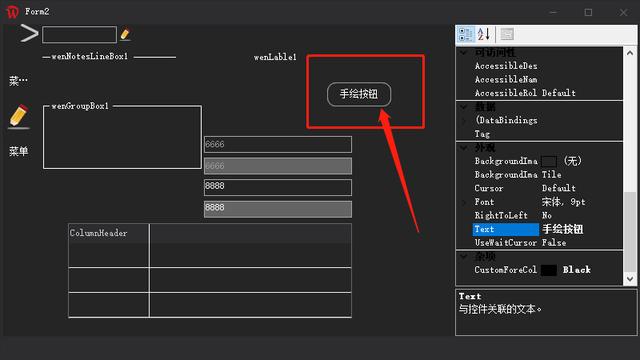The image size is (640, 360).
Task: Expand the (DataBindings) property
Action: click(x=464, y=120)
